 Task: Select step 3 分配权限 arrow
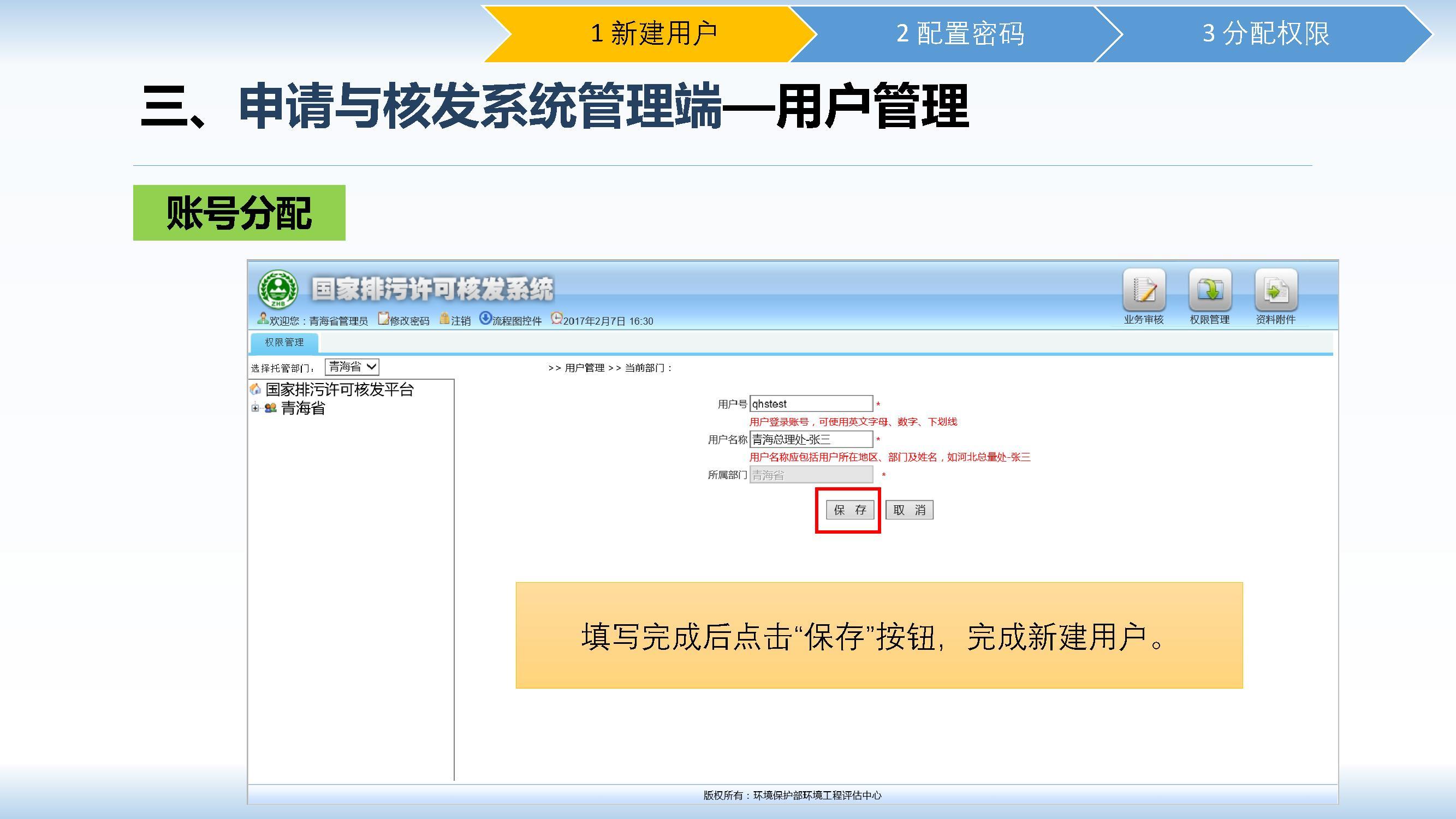[1265, 34]
